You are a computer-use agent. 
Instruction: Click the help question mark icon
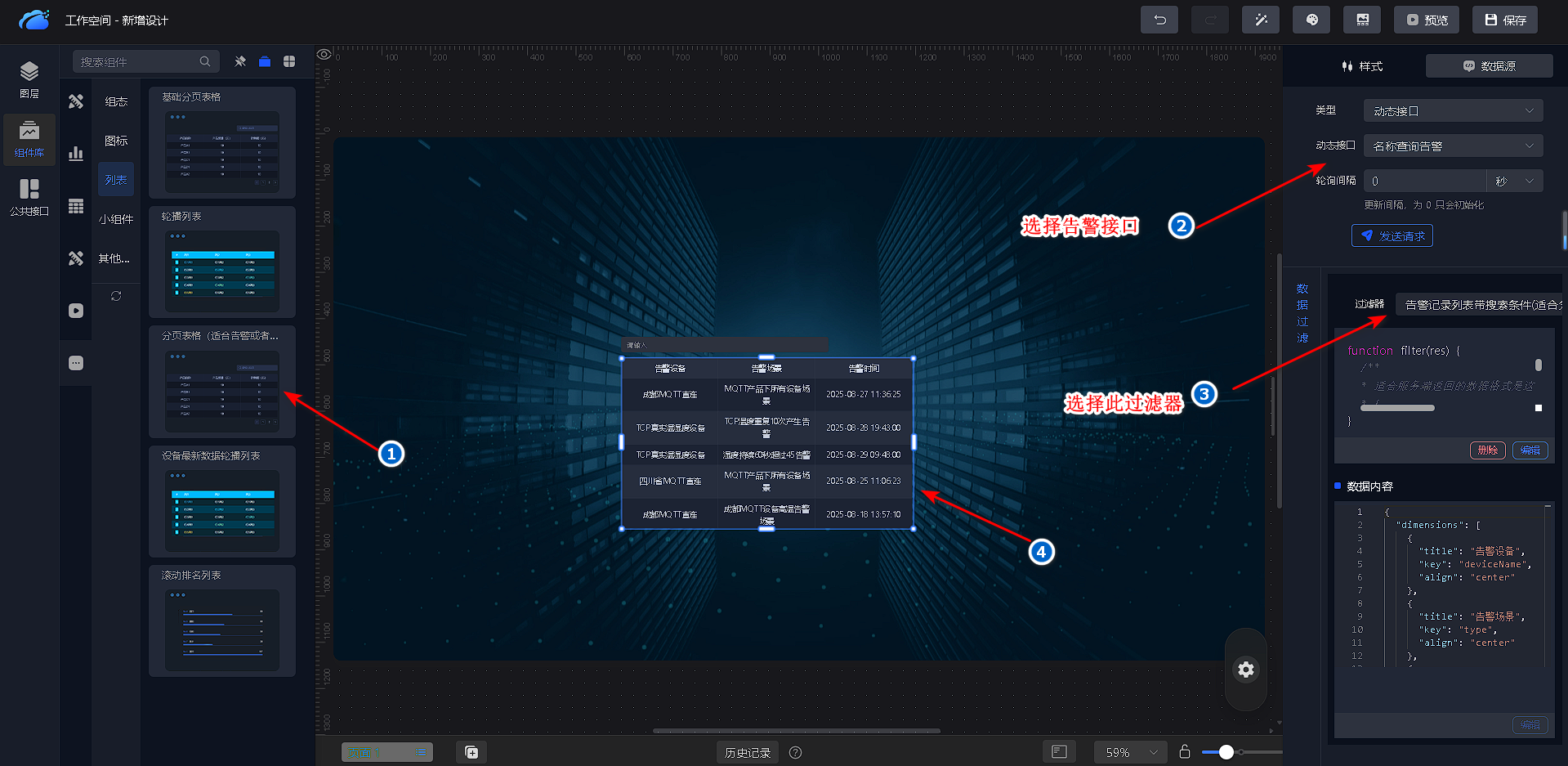[795, 752]
